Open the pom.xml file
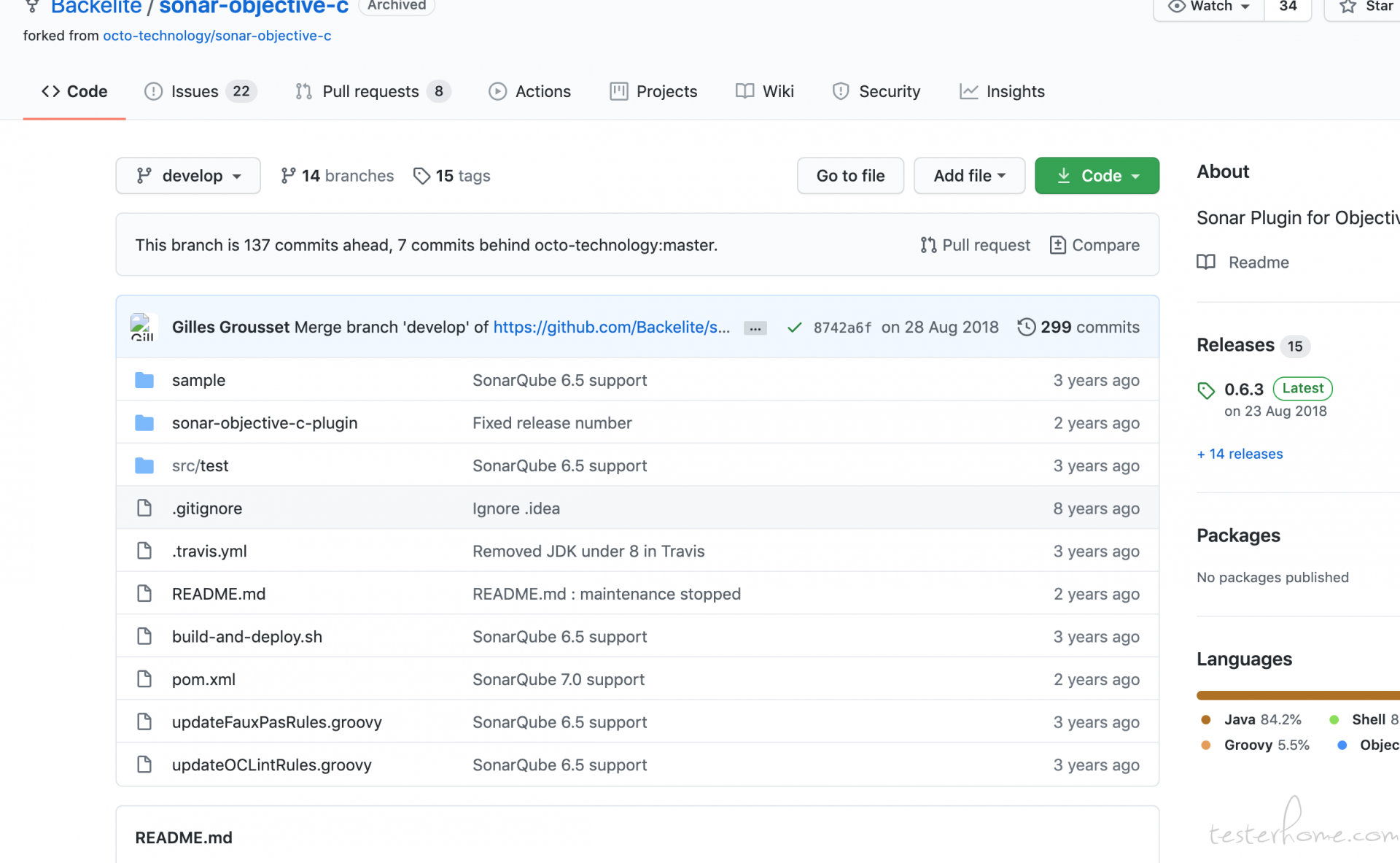This screenshot has height=863, width=1400. coord(203,679)
